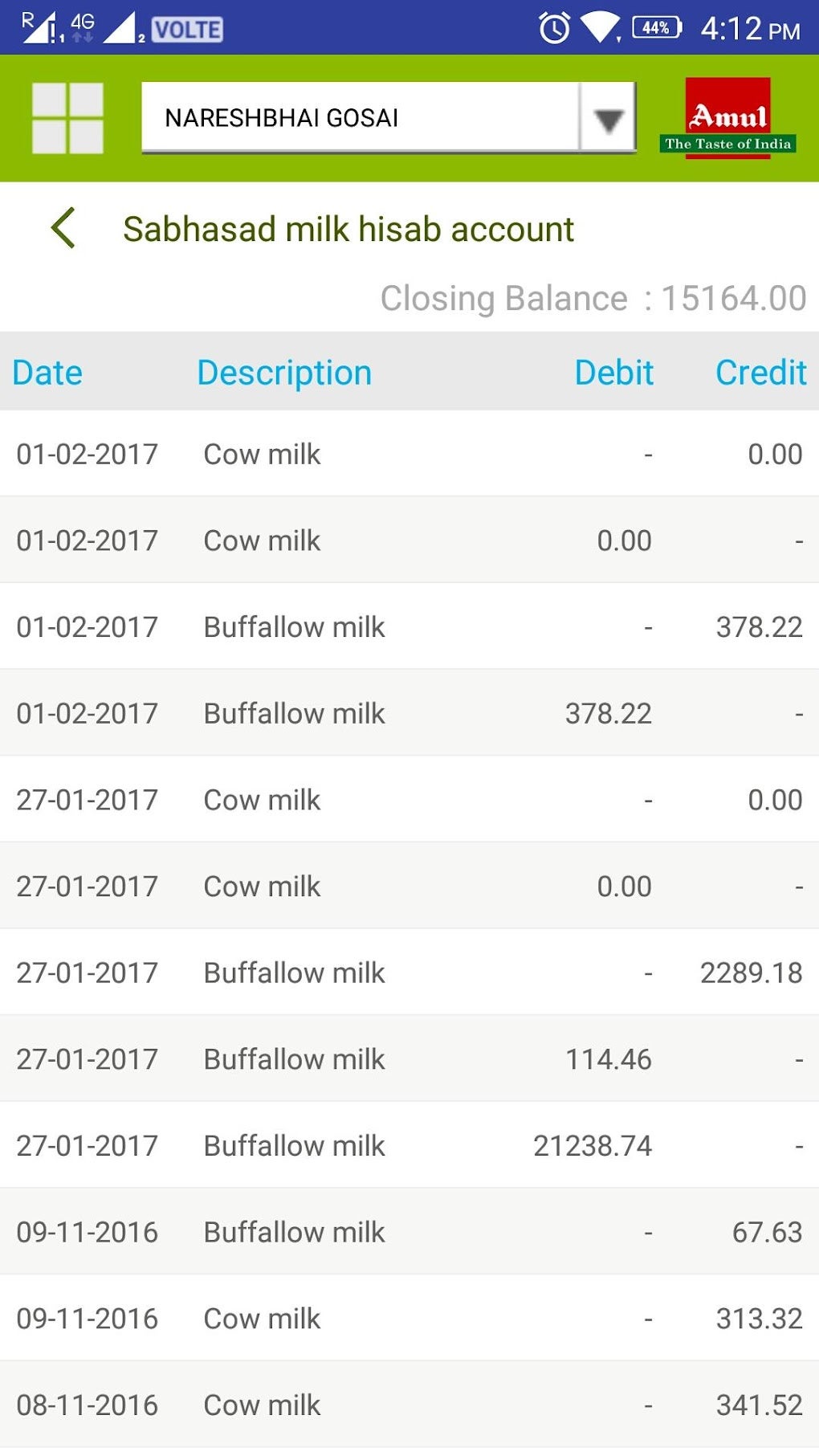Tap the battery 44% indicator

(x=657, y=28)
